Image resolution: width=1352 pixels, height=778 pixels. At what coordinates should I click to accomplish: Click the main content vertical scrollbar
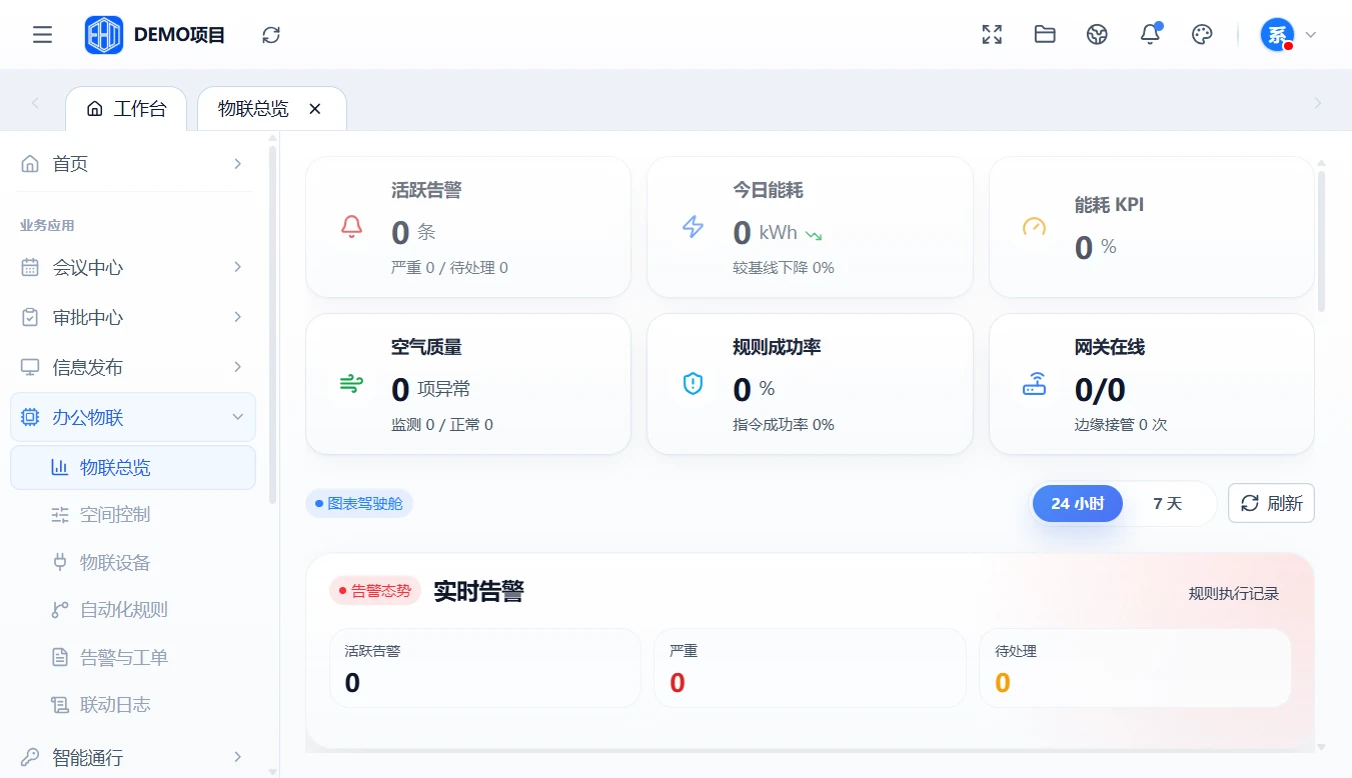1321,240
